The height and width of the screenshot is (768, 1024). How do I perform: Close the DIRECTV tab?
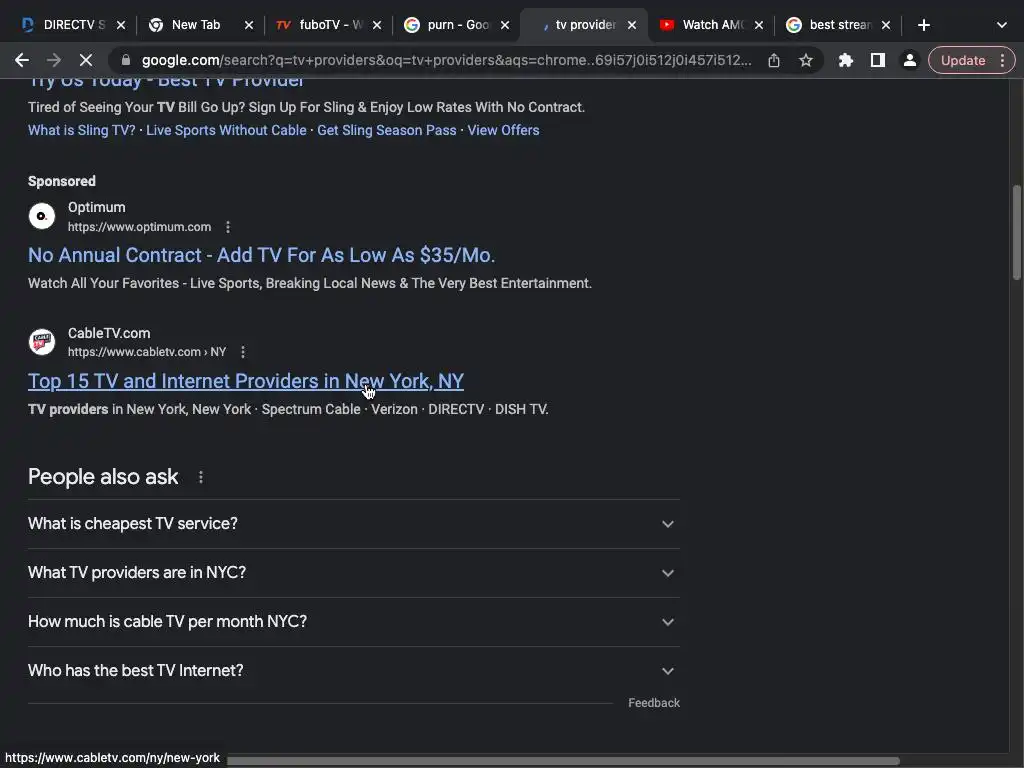(121, 25)
